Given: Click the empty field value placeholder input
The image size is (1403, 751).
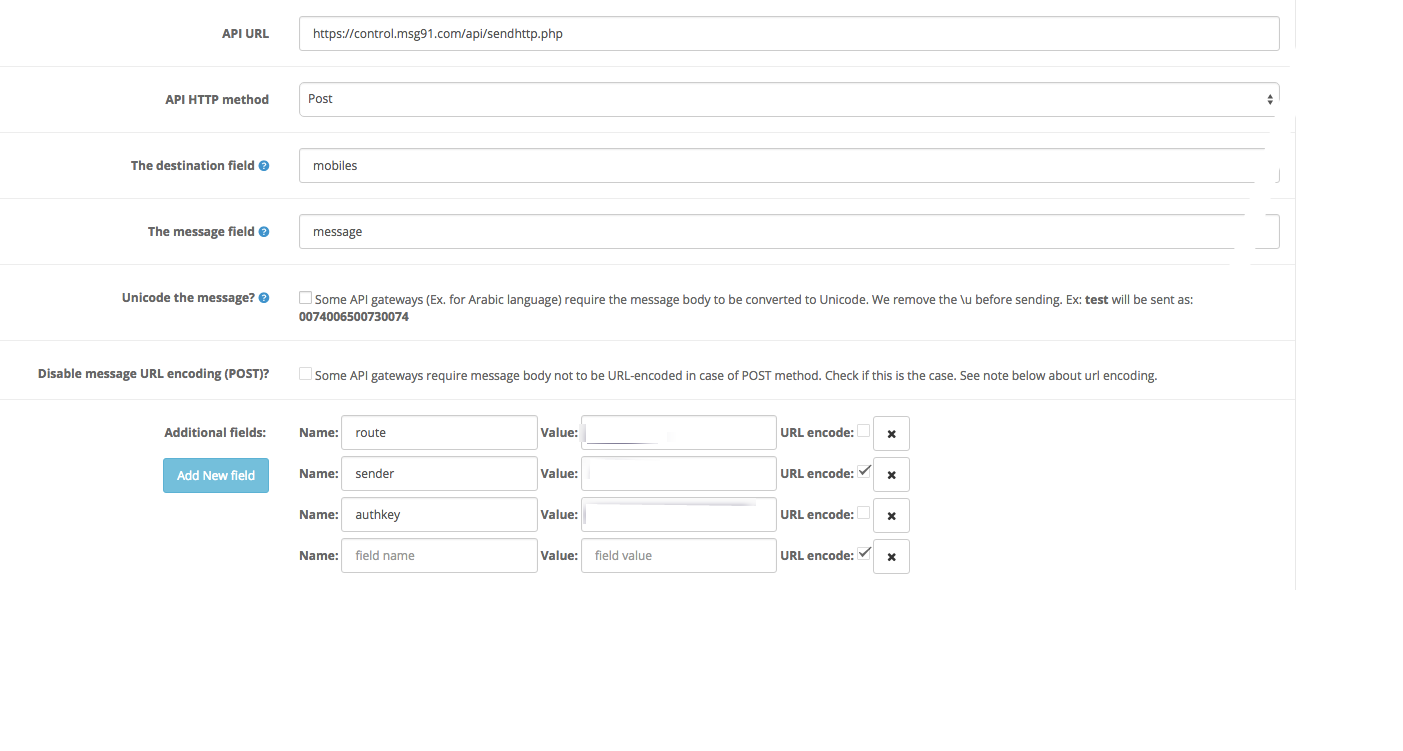Looking at the screenshot, I should click(x=679, y=556).
